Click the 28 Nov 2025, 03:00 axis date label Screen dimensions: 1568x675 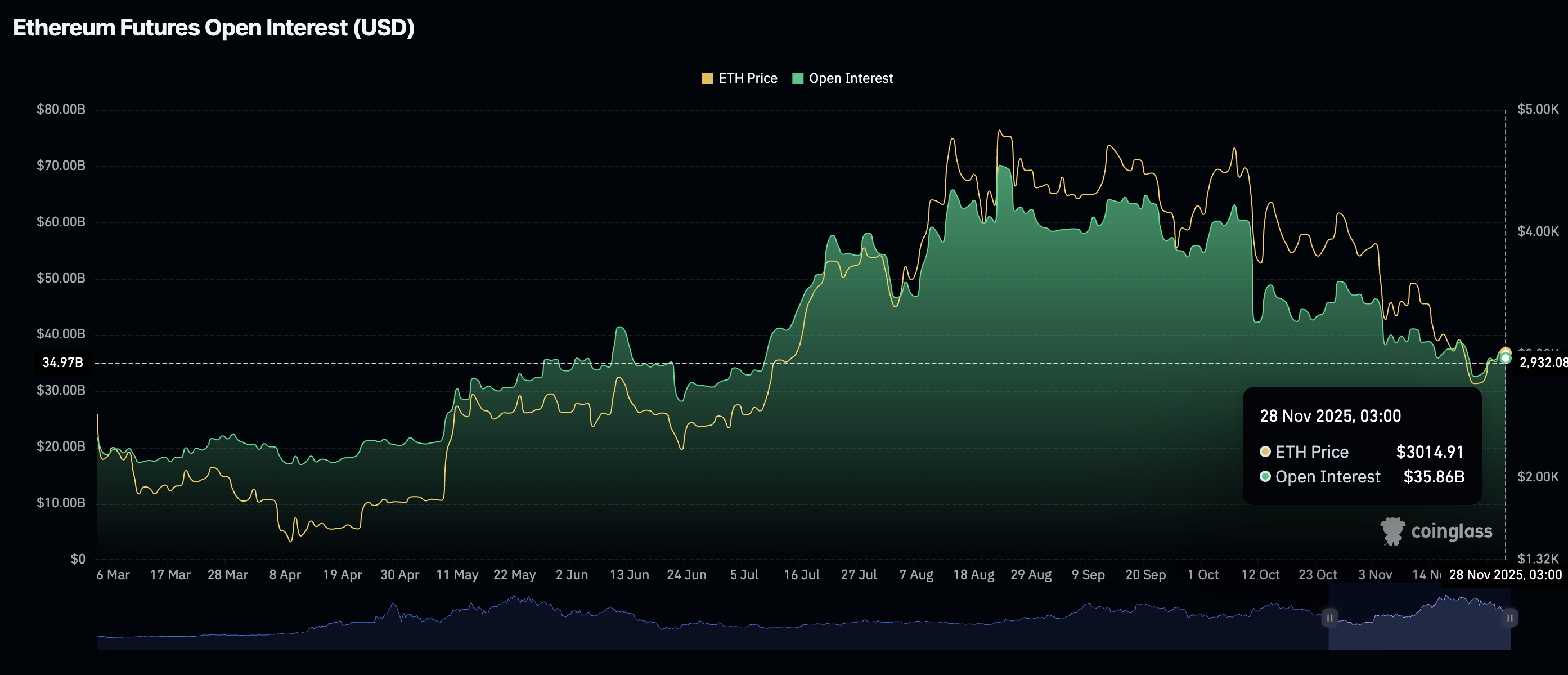pyautogui.click(x=1504, y=575)
